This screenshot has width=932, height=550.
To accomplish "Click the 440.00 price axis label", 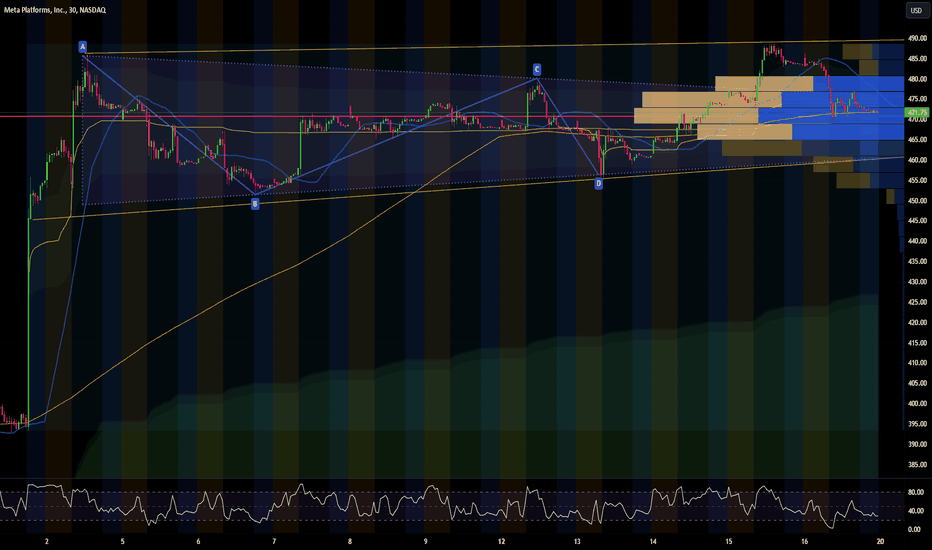I will (917, 241).
